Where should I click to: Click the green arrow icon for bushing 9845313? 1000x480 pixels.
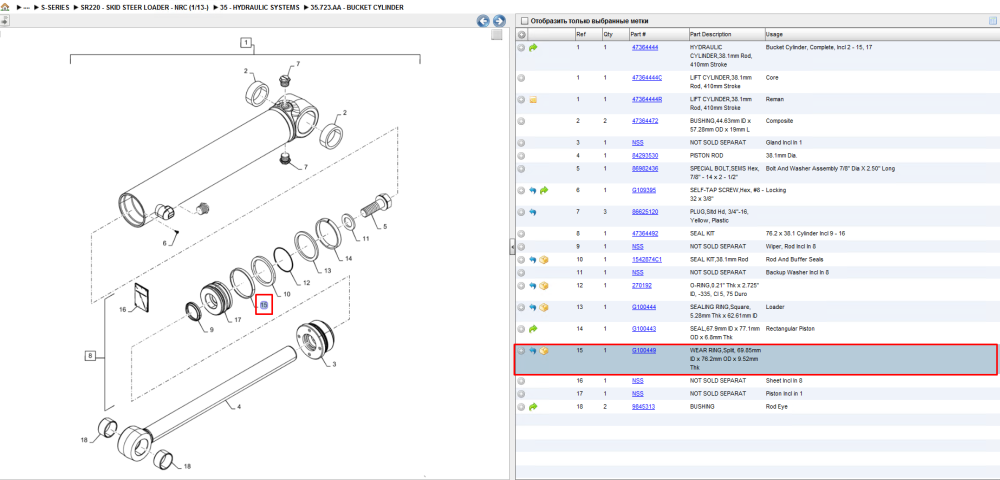[x=533, y=406]
